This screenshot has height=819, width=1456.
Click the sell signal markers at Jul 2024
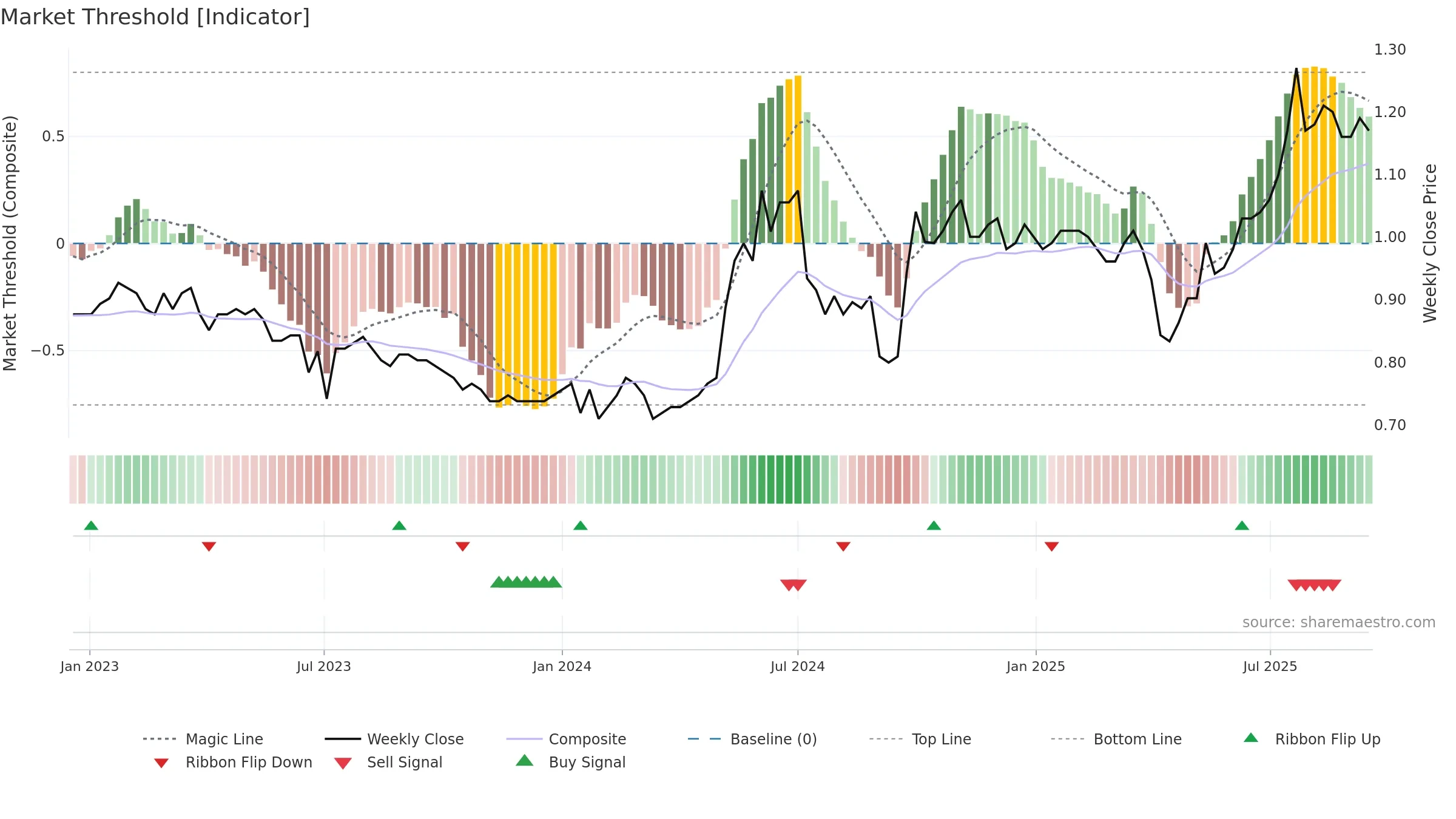point(794,585)
